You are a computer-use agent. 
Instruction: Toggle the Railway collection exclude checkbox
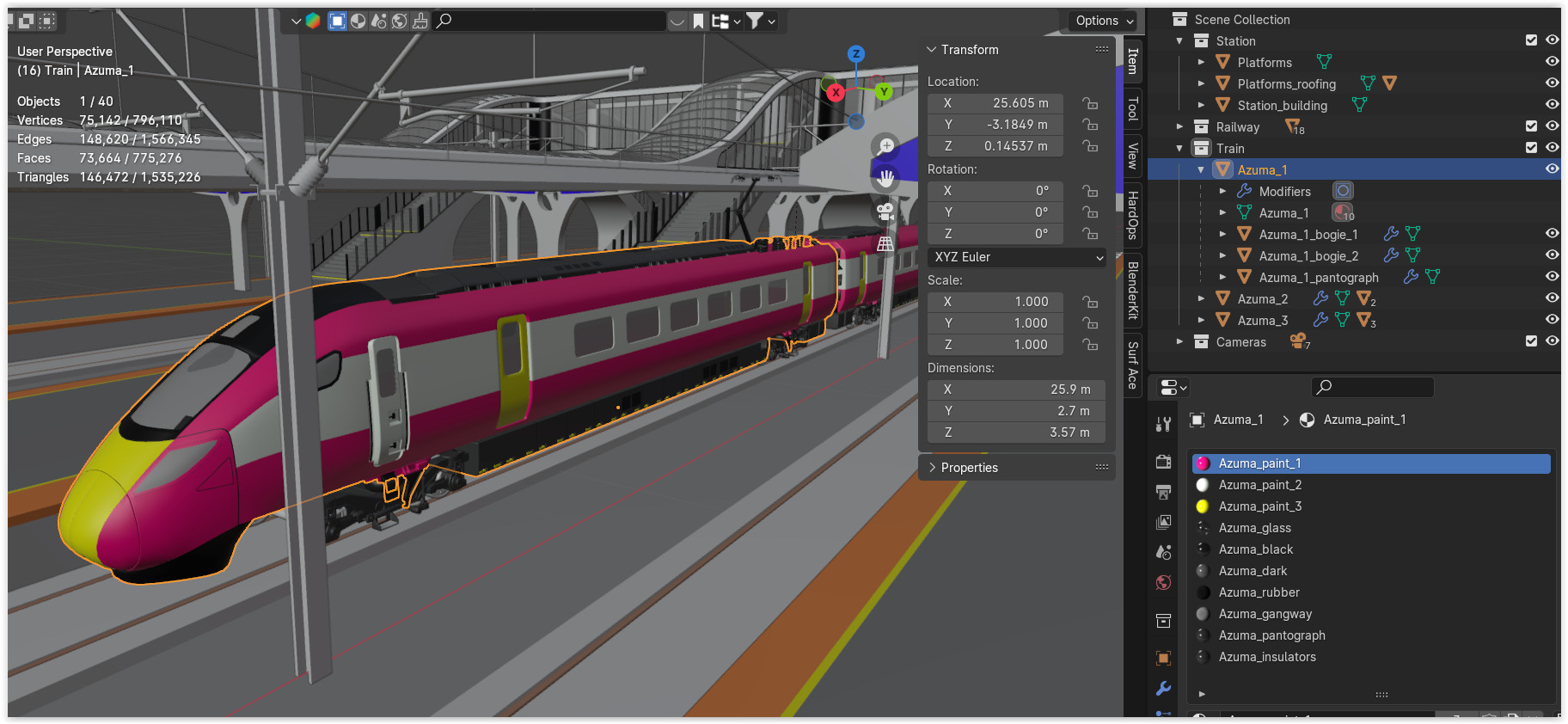(x=1531, y=126)
